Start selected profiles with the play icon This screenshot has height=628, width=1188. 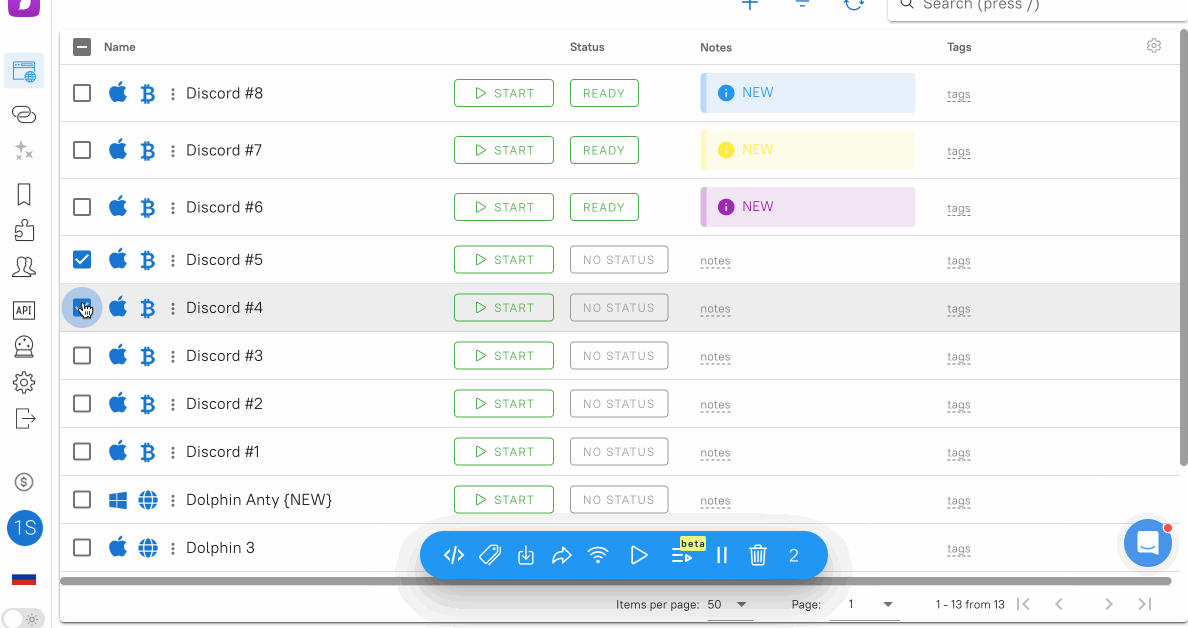639,555
